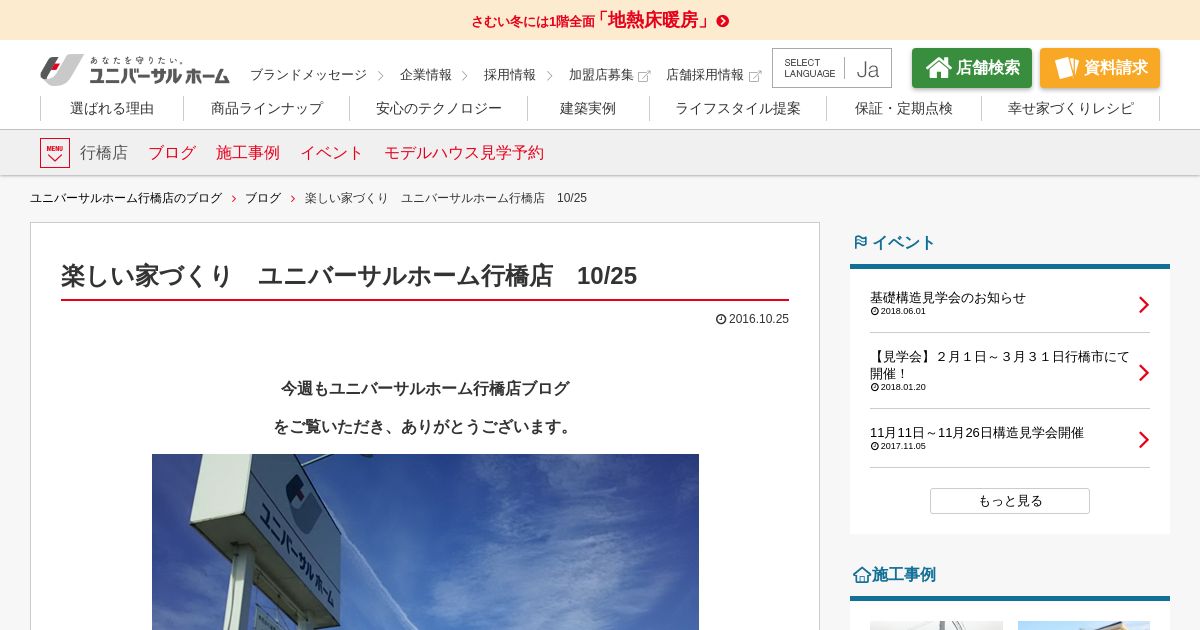Image resolution: width=1200 pixels, height=630 pixels.
Task: Open 幸せ家づくりレシピ navigation menu
Action: 1071,108
